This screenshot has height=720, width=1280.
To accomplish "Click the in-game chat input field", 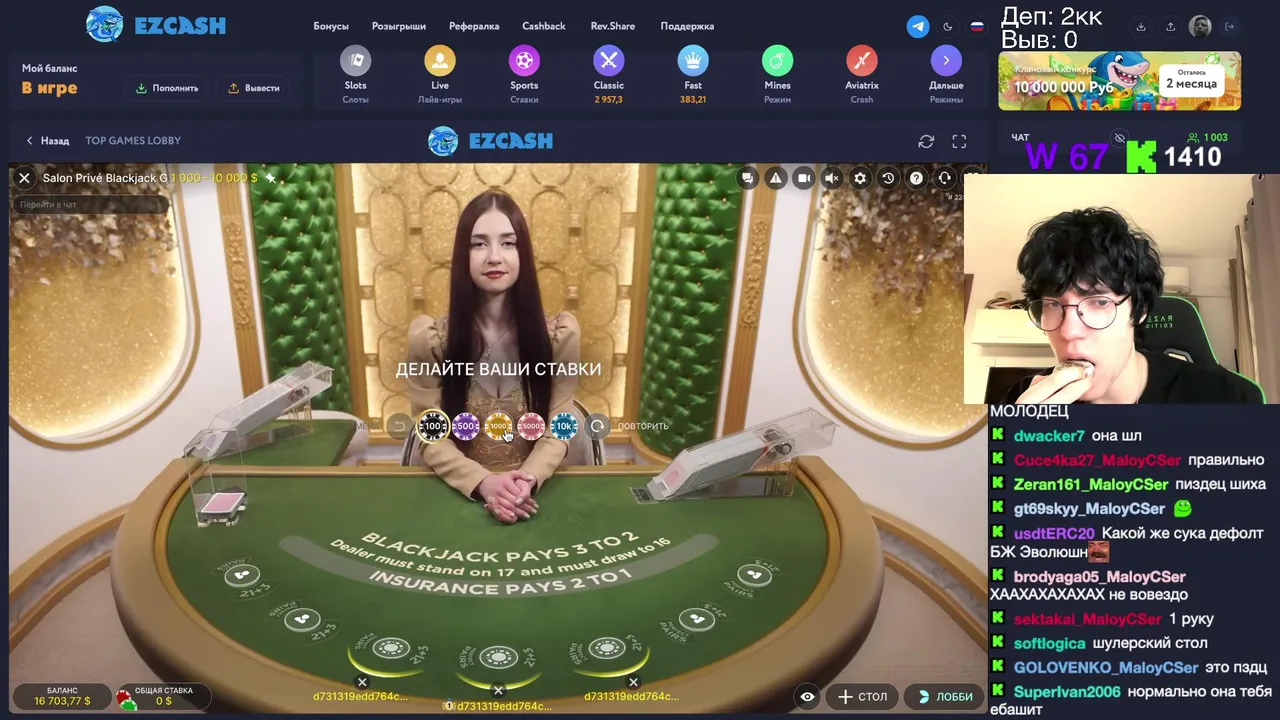I will coord(90,204).
